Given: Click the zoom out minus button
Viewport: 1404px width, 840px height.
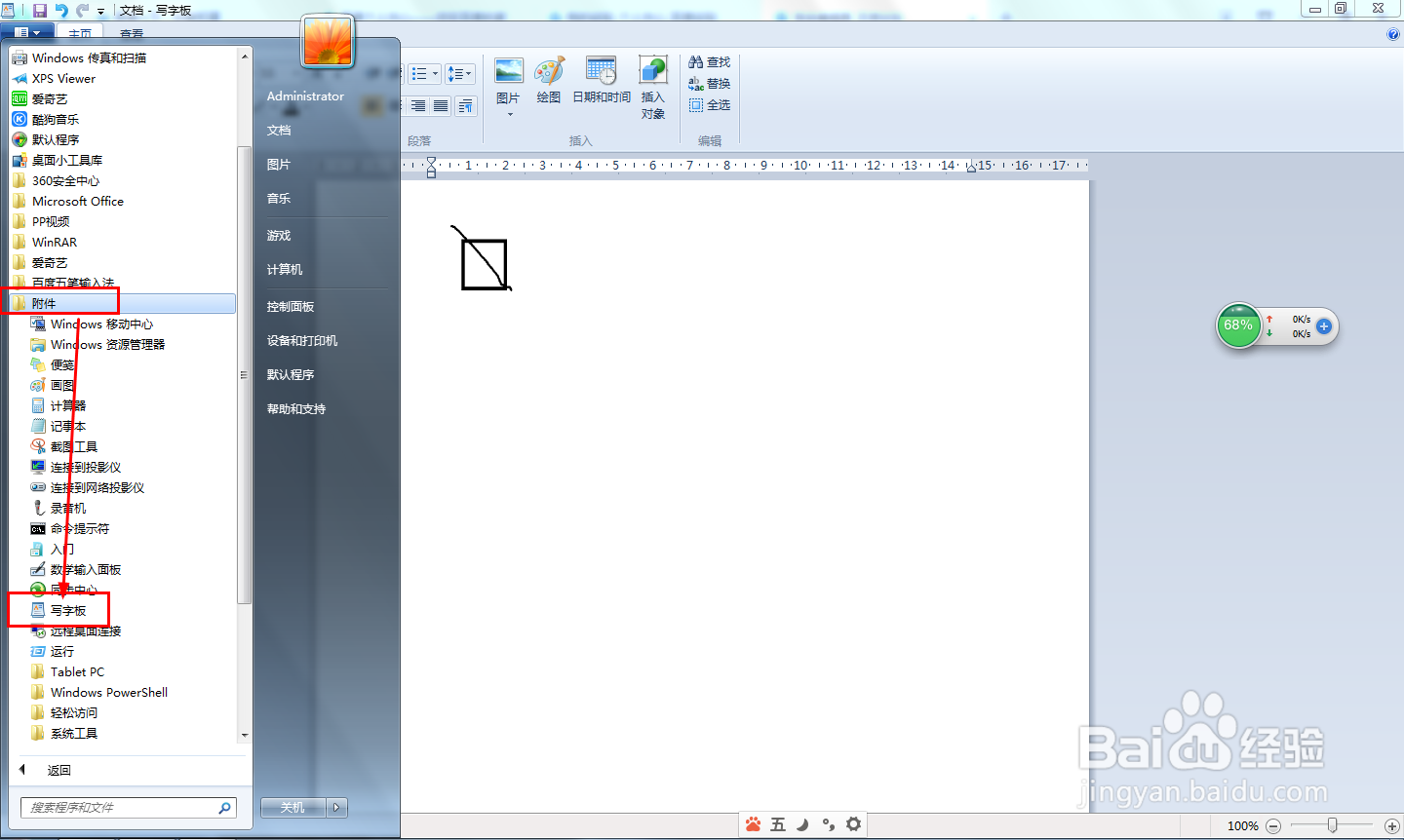Looking at the screenshot, I should [x=1273, y=826].
